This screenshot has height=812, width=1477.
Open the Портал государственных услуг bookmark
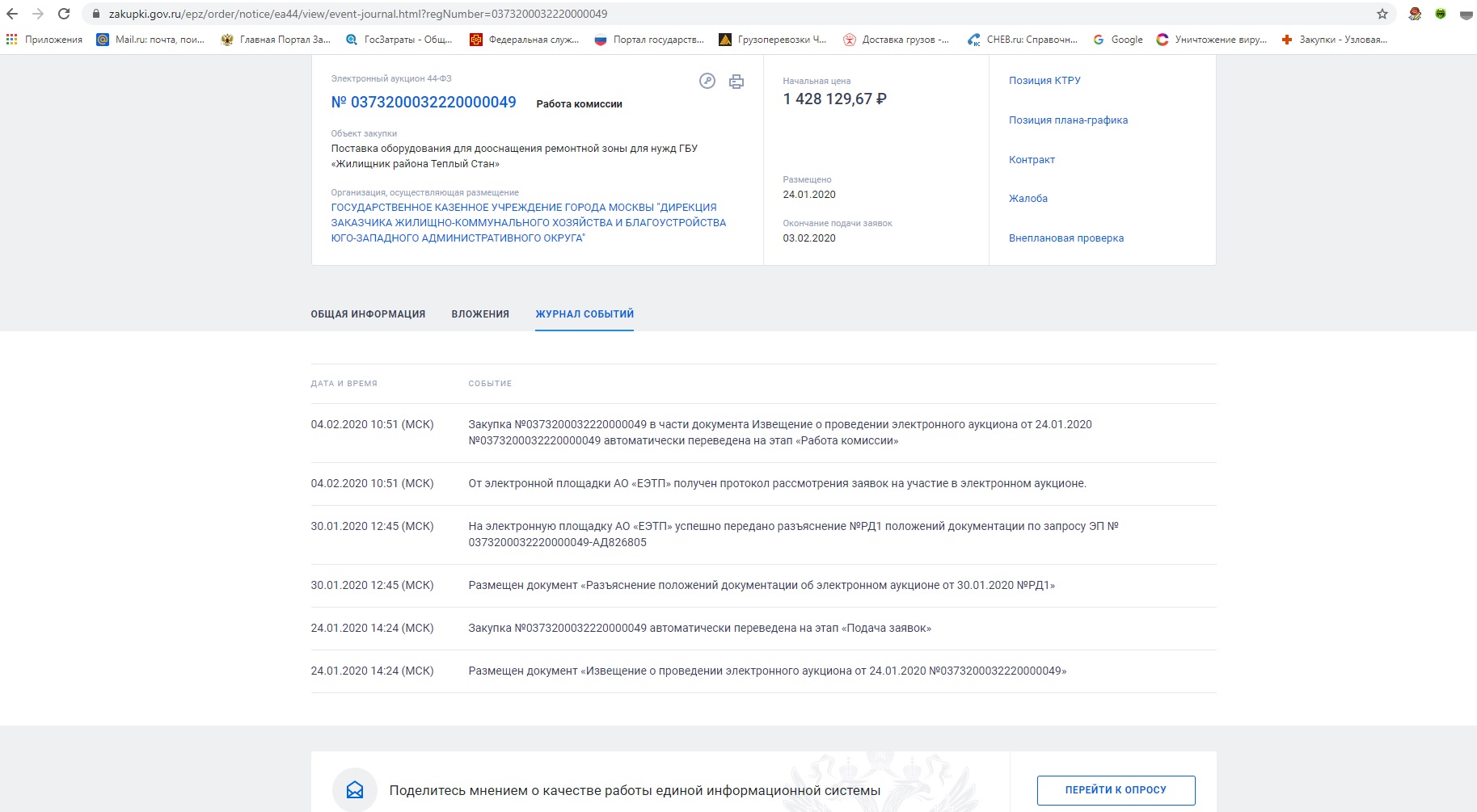pyautogui.click(x=649, y=40)
